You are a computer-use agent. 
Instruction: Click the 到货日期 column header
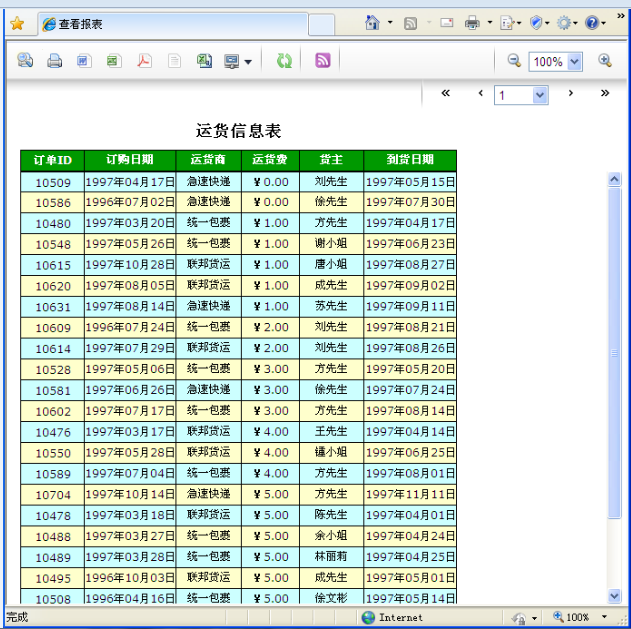pos(410,160)
